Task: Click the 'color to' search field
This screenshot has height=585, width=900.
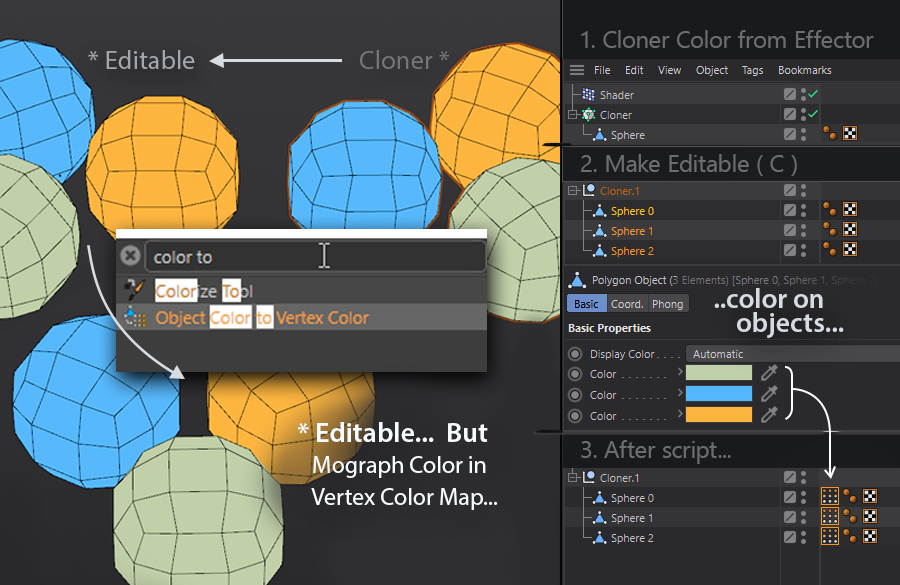Action: tap(315, 256)
